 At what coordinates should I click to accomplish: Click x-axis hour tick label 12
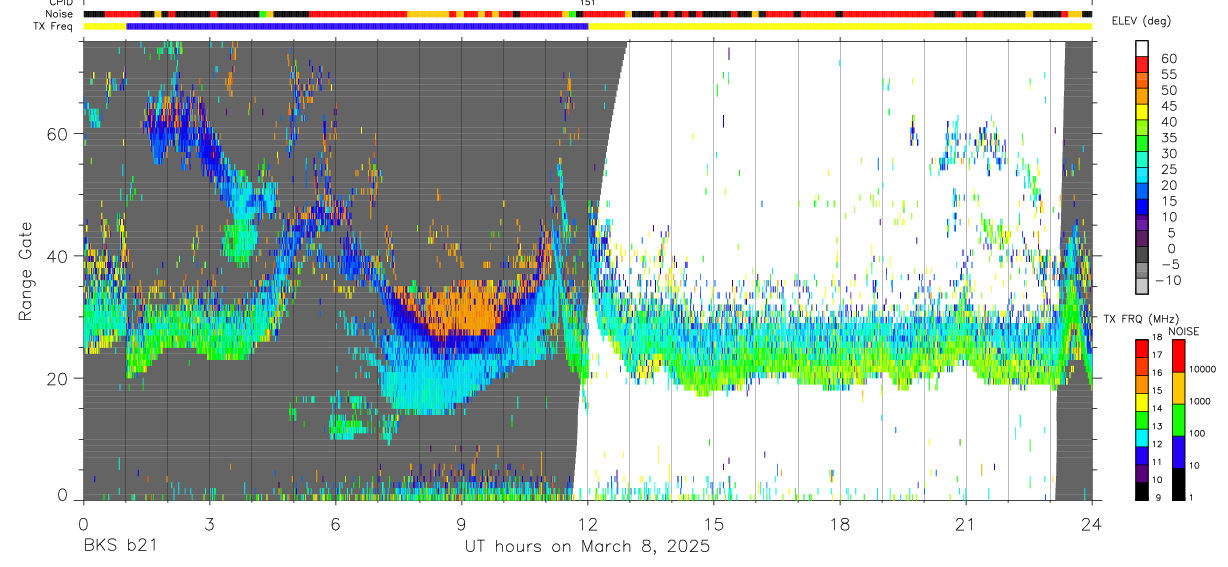[587, 524]
